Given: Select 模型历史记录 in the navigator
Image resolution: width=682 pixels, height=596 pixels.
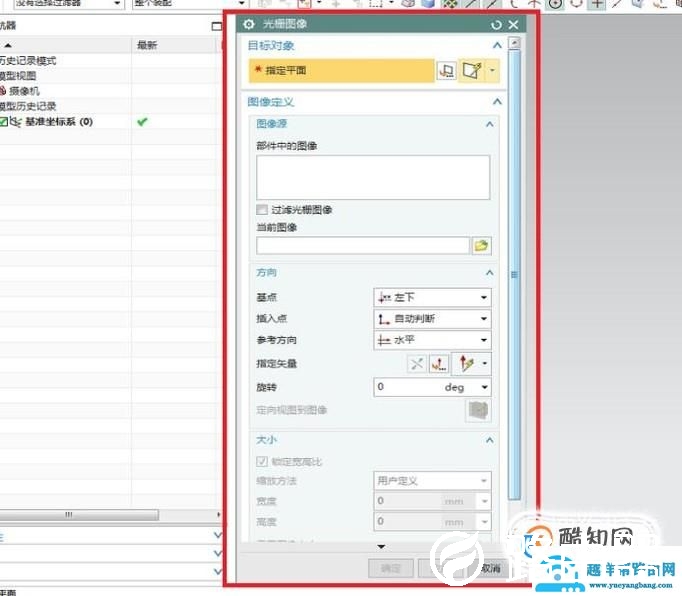Looking at the screenshot, I should 28,106.
